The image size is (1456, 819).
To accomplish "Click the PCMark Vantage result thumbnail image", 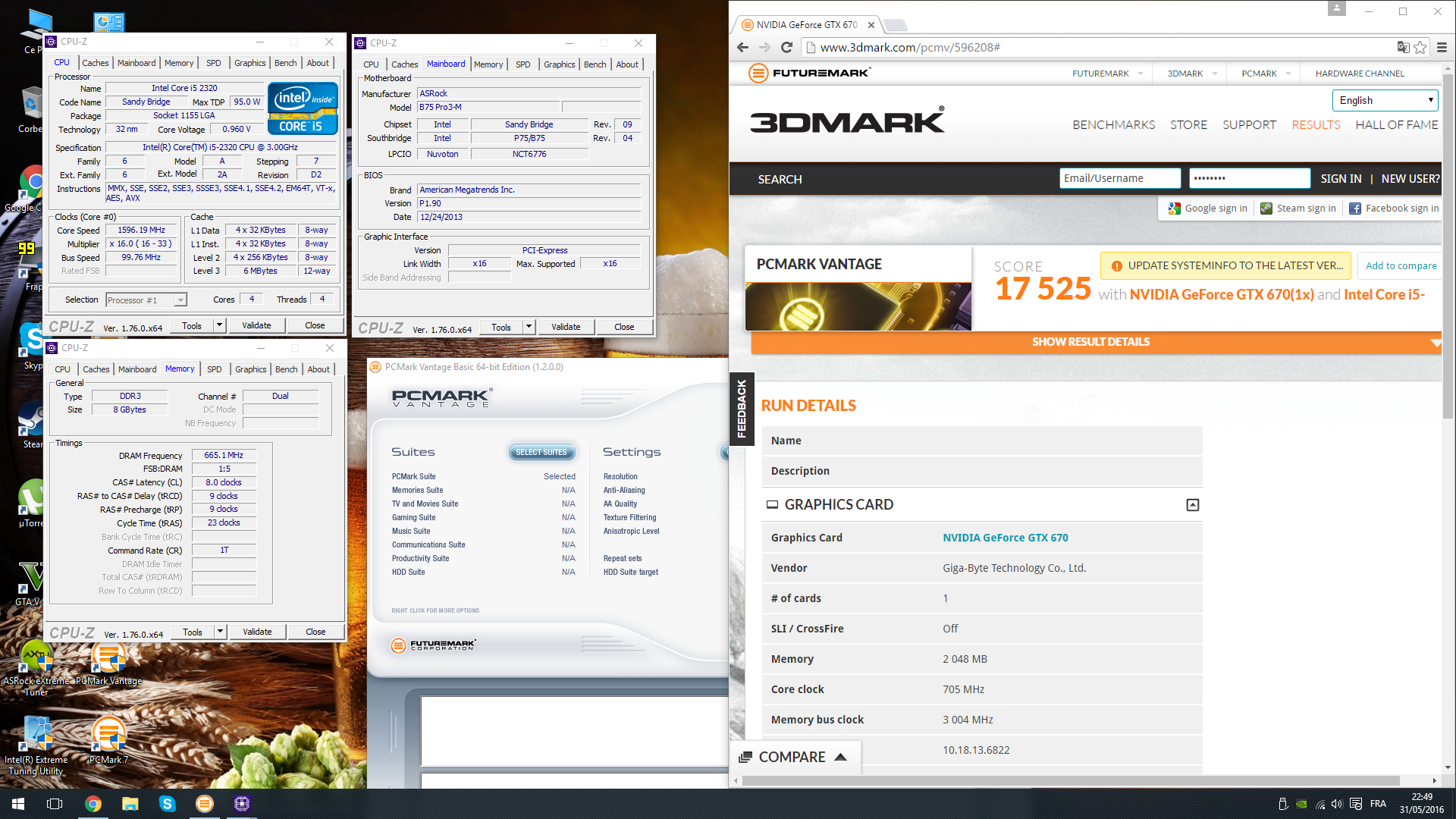I will tap(858, 306).
